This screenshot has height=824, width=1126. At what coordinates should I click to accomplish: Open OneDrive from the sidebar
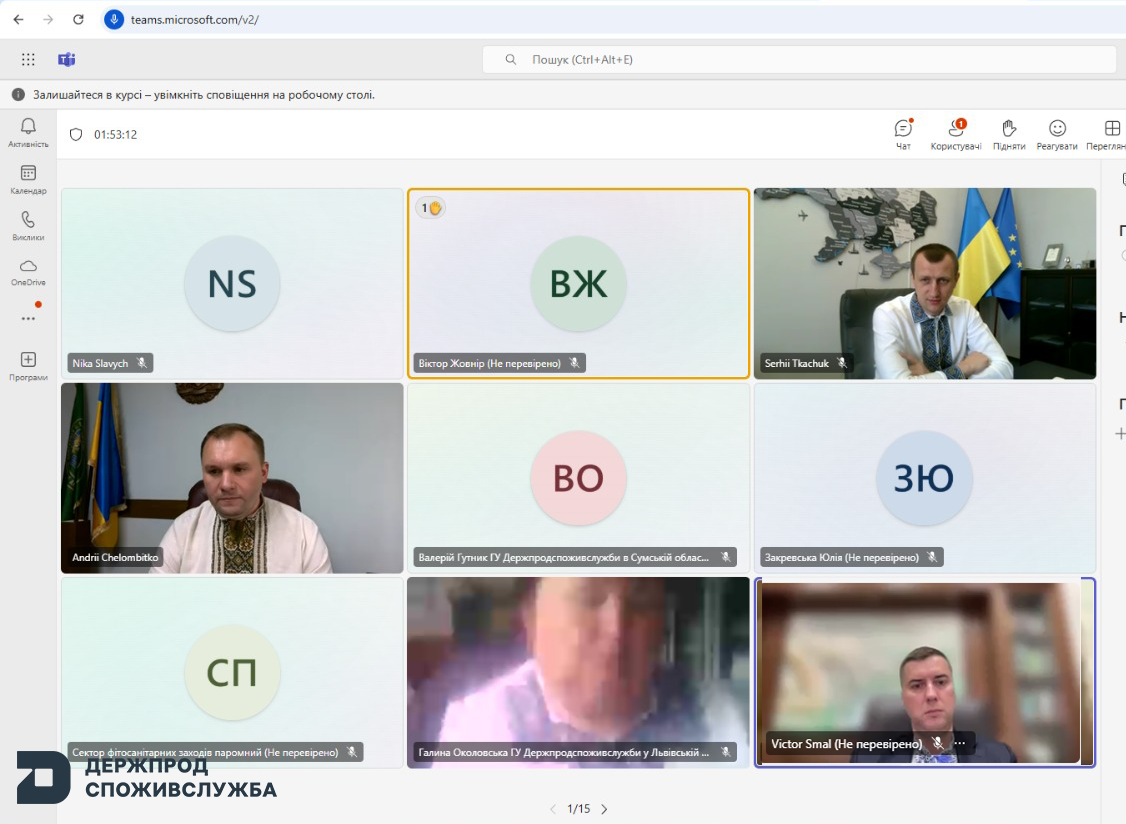tap(28, 267)
